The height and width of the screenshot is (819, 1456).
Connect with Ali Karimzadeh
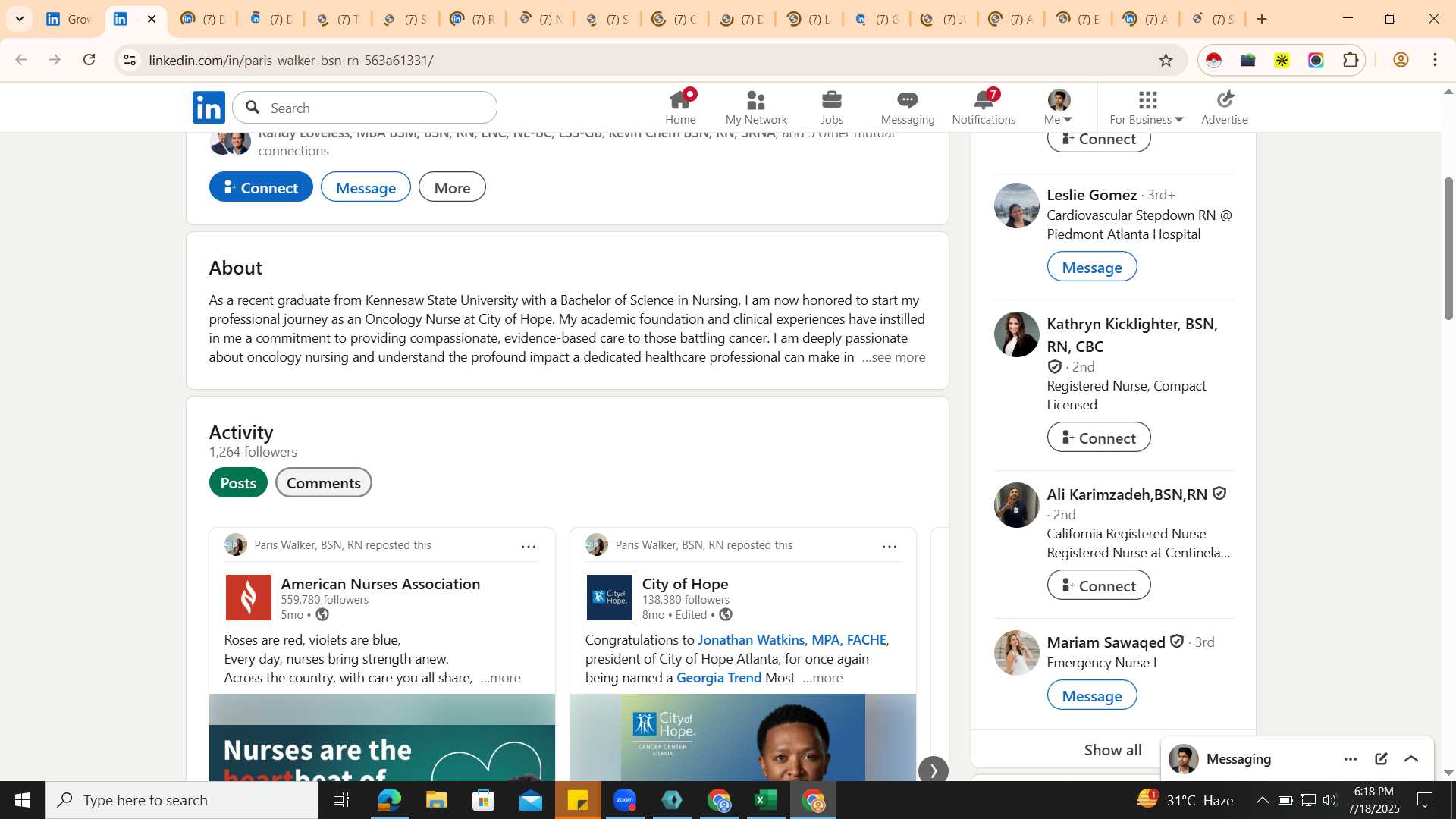click(x=1099, y=585)
